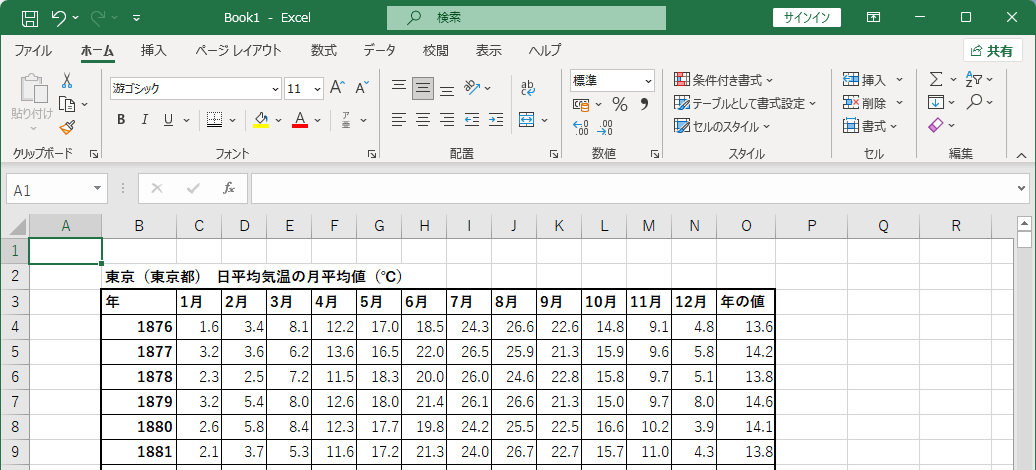1036x470 pixels.
Task: Increase font size with larger A
Action: tap(337, 87)
